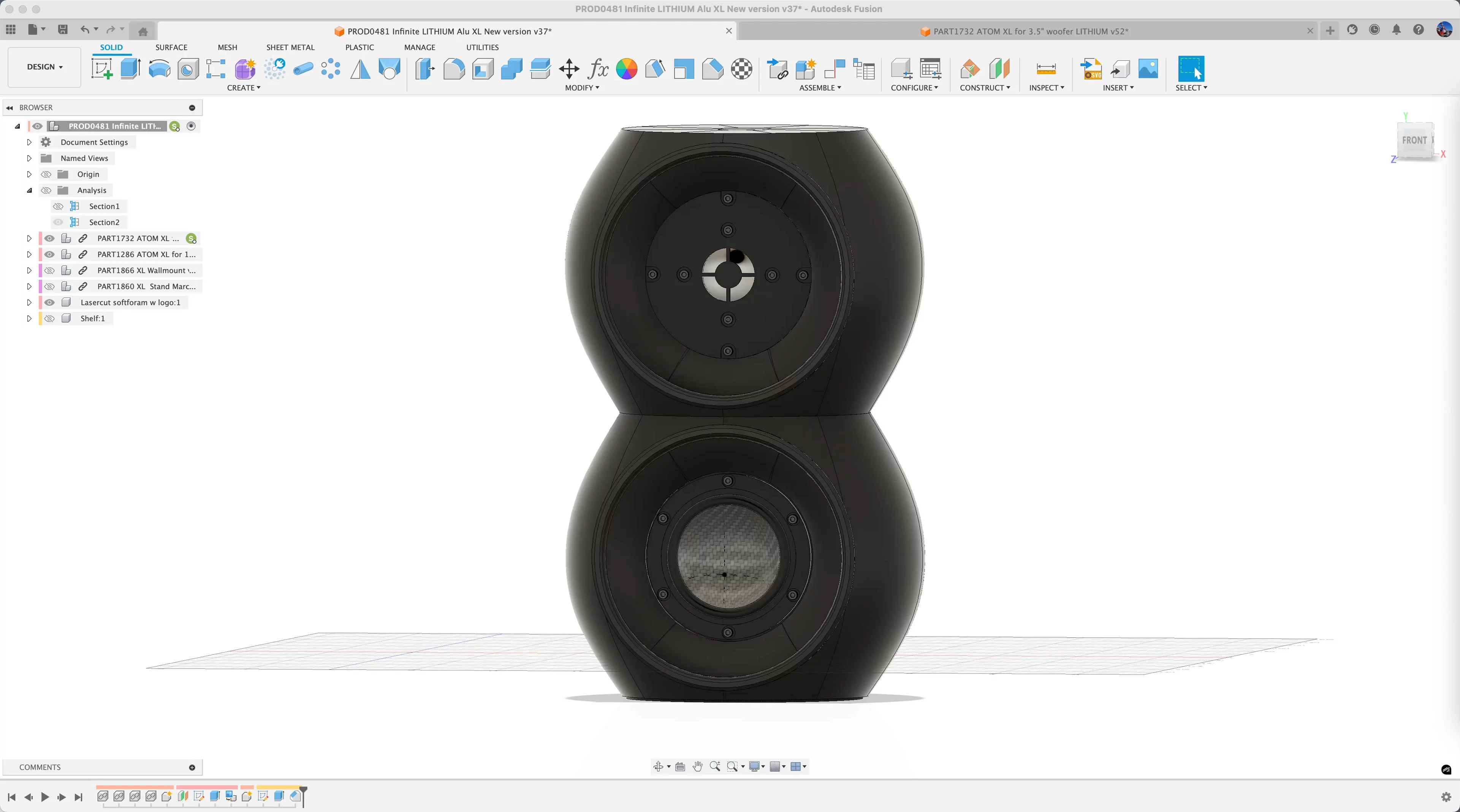Viewport: 1460px width, 812px height.
Task: Open the MODIFY menu
Action: click(581, 88)
